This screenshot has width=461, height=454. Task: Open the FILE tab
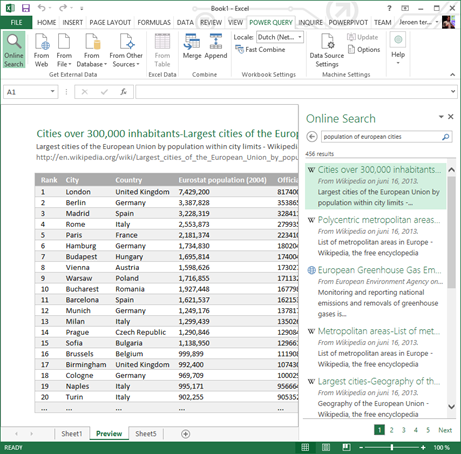pos(16,23)
